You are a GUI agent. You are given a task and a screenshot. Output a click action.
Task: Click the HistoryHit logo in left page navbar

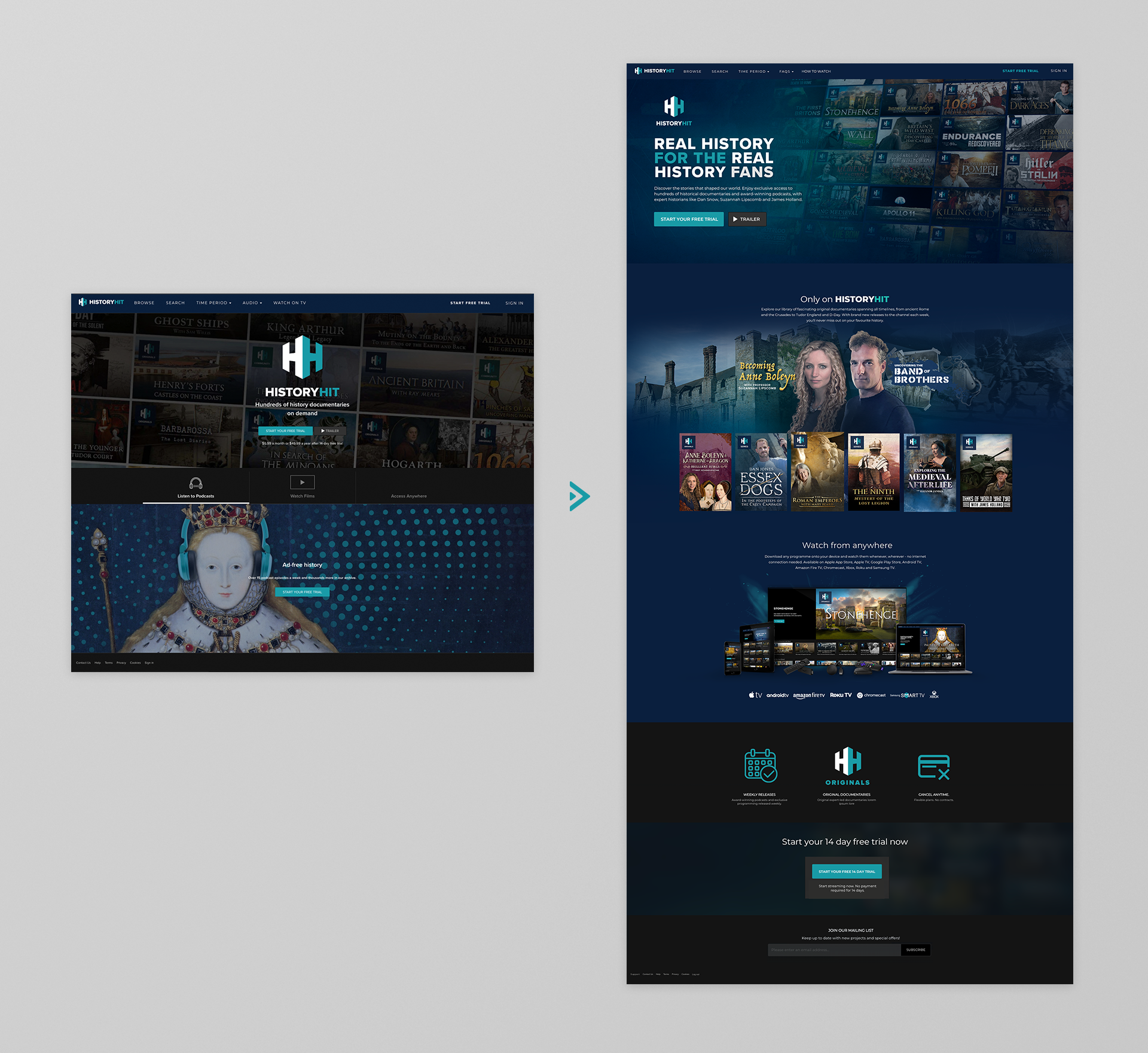(x=101, y=302)
